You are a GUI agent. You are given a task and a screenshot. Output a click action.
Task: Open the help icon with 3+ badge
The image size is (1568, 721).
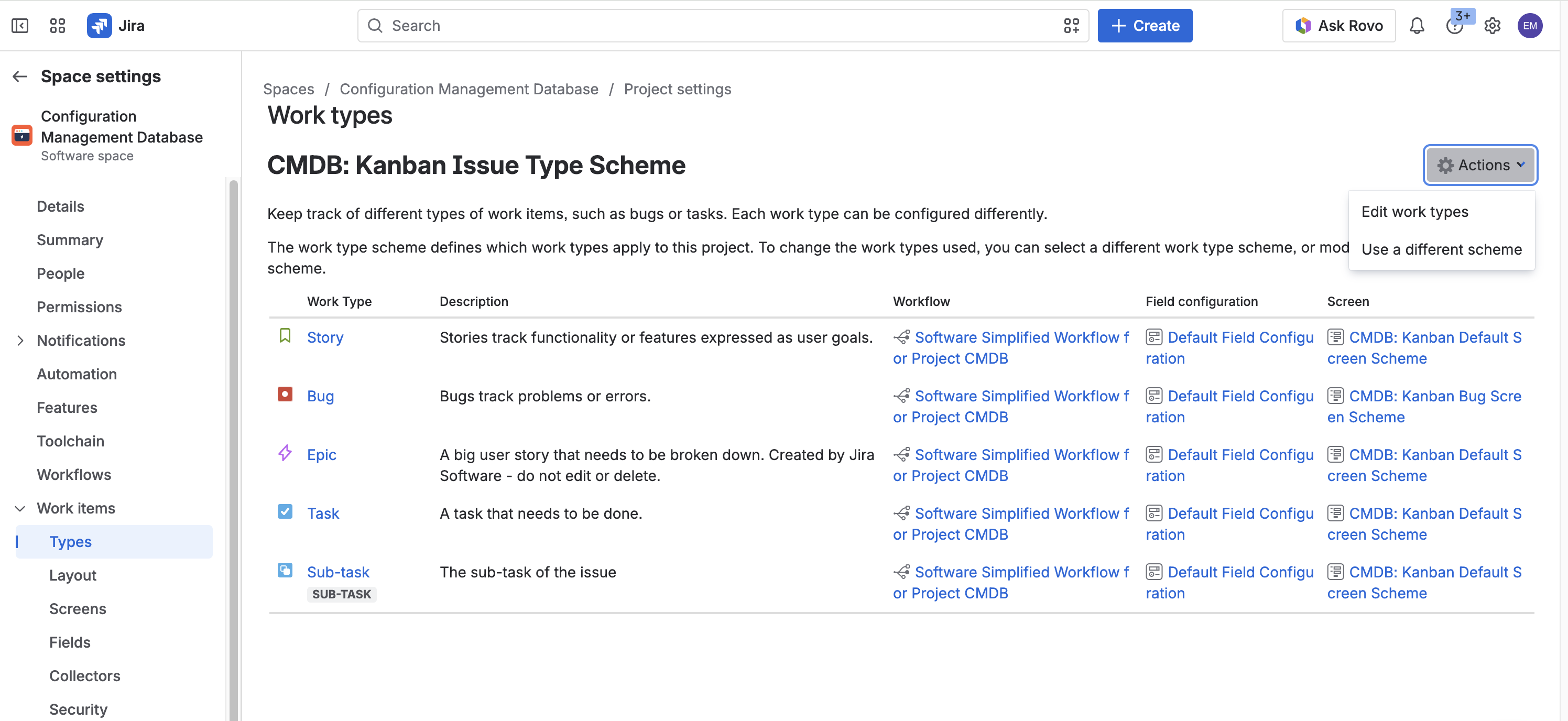pyautogui.click(x=1455, y=26)
